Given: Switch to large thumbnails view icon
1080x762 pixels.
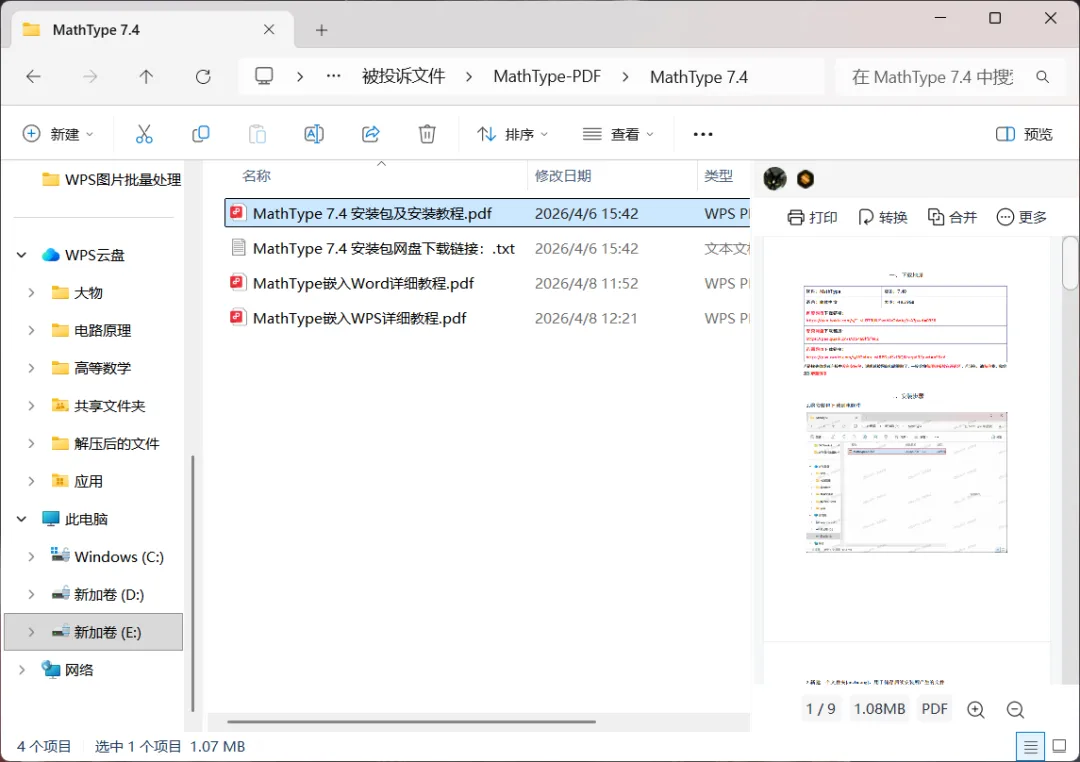Looking at the screenshot, I should [1059, 746].
